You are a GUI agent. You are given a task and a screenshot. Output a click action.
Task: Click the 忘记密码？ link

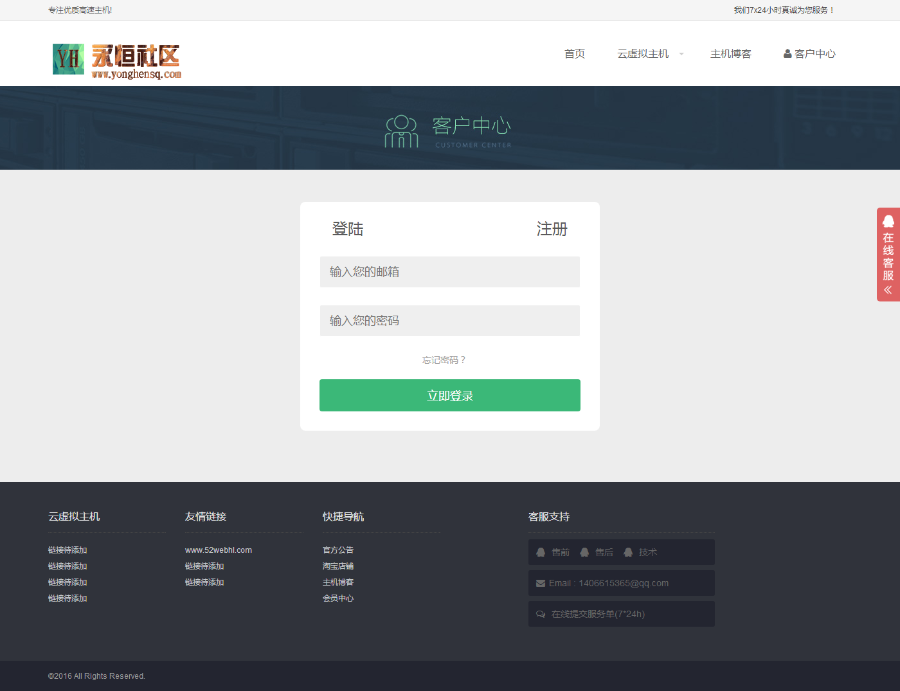tap(444, 360)
